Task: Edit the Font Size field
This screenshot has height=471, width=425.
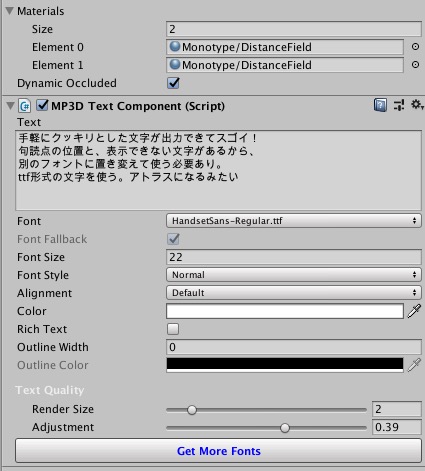Action: 294,257
